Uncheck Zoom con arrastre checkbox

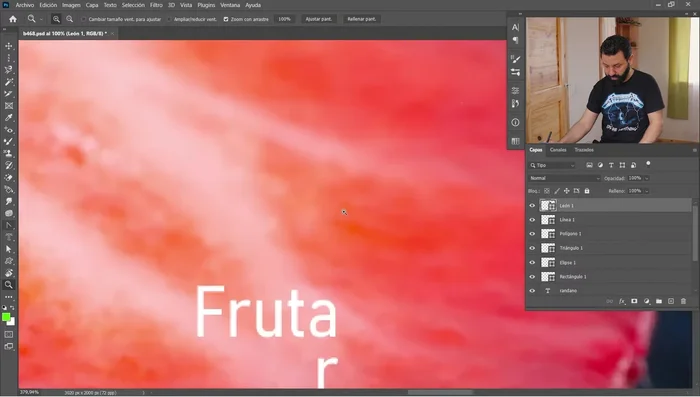coord(226,19)
